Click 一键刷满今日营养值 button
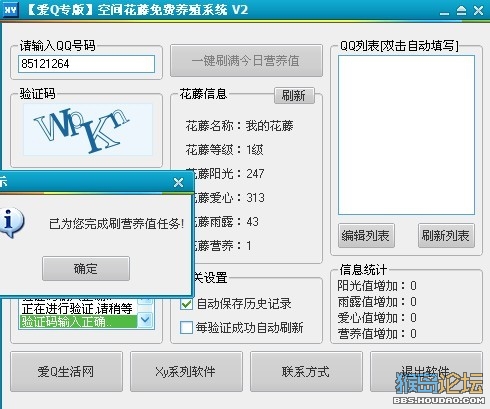 (246, 61)
